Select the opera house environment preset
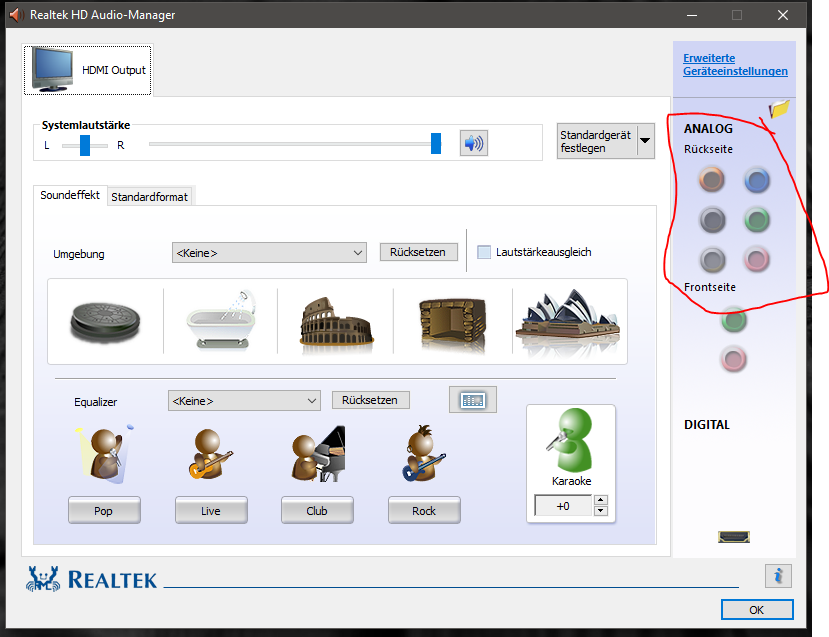The image size is (829, 637). pos(568,320)
